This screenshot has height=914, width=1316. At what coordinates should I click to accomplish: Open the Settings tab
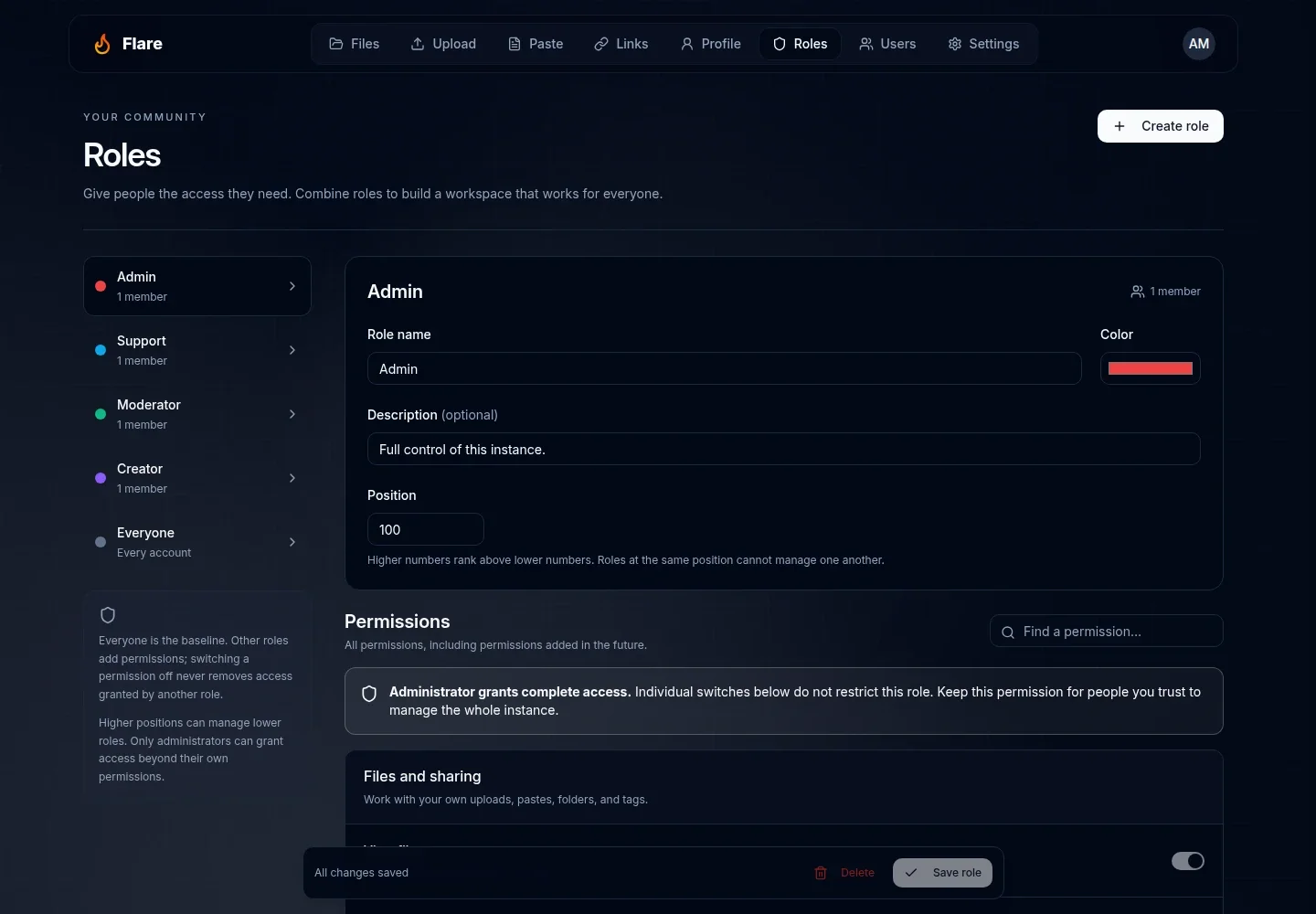pyautogui.click(x=983, y=44)
